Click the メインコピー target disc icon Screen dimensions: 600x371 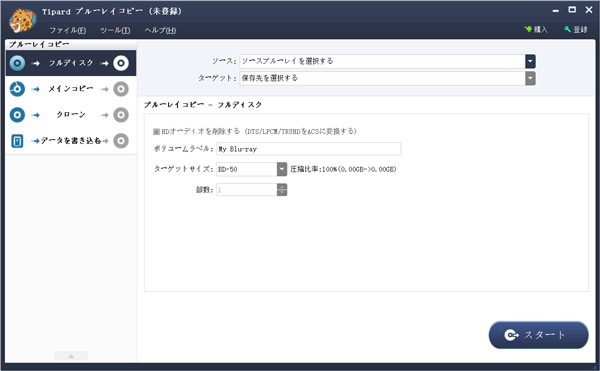point(121,89)
